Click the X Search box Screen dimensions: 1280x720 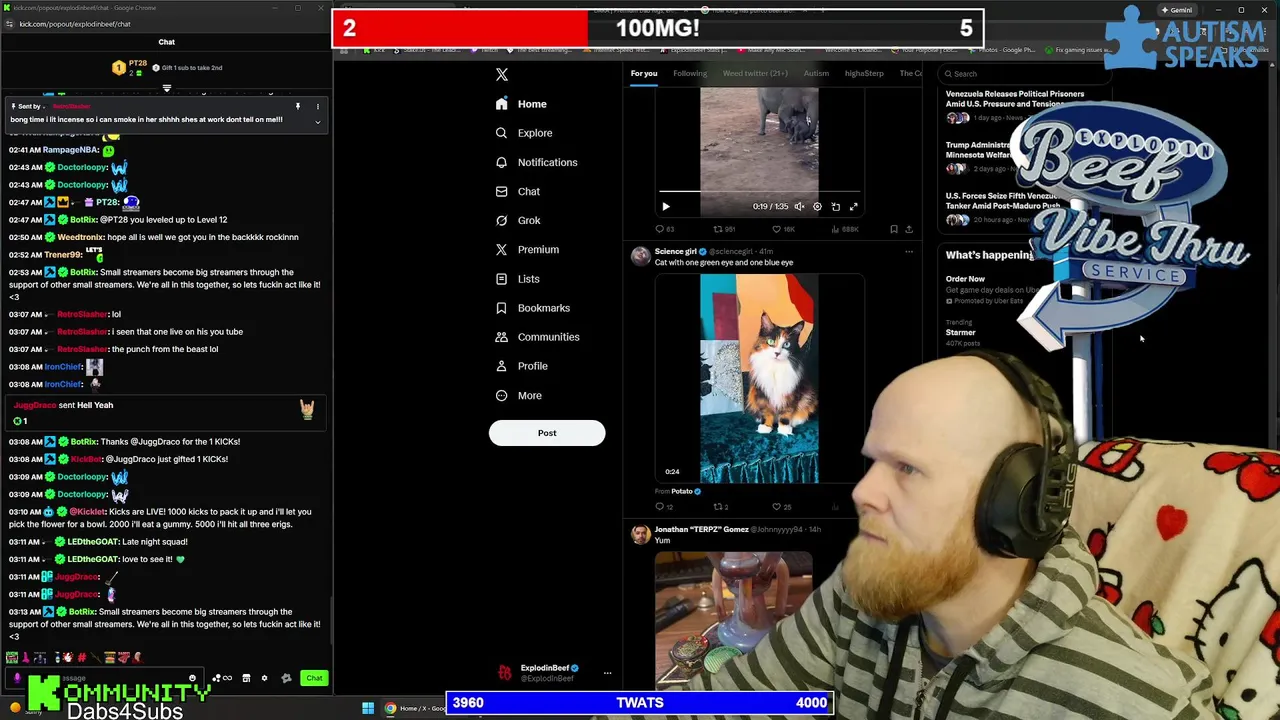tap(1027, 73)
